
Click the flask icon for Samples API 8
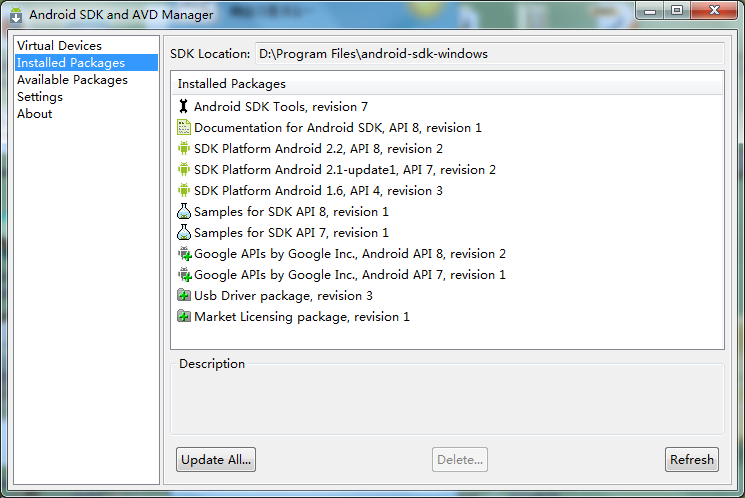183,211
